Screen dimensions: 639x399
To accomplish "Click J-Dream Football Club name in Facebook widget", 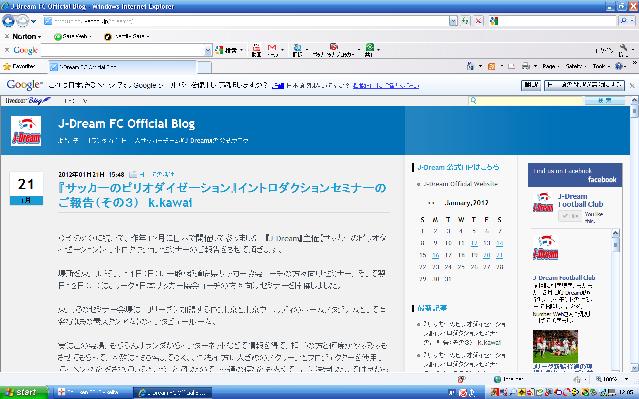I will pos(580,200).
